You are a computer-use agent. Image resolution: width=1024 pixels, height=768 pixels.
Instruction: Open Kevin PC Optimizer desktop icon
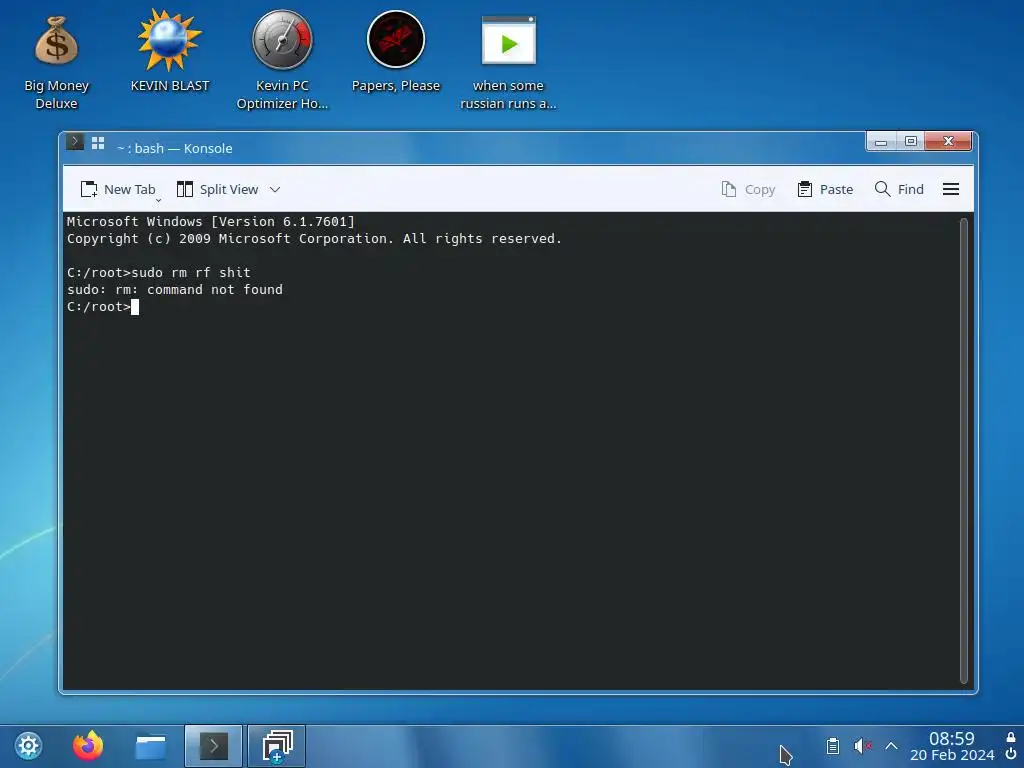tap(282, 60)
